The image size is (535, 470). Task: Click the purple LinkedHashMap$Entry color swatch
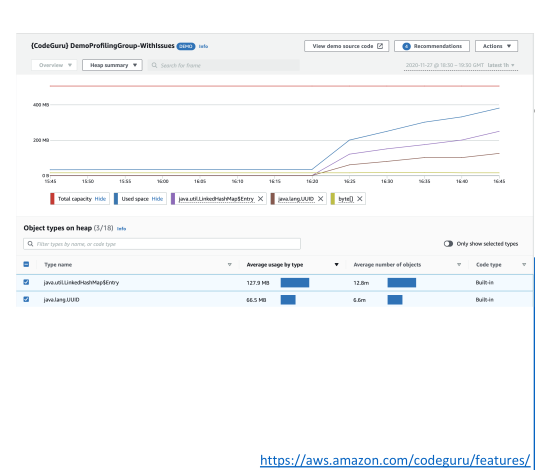coord(173,199)
